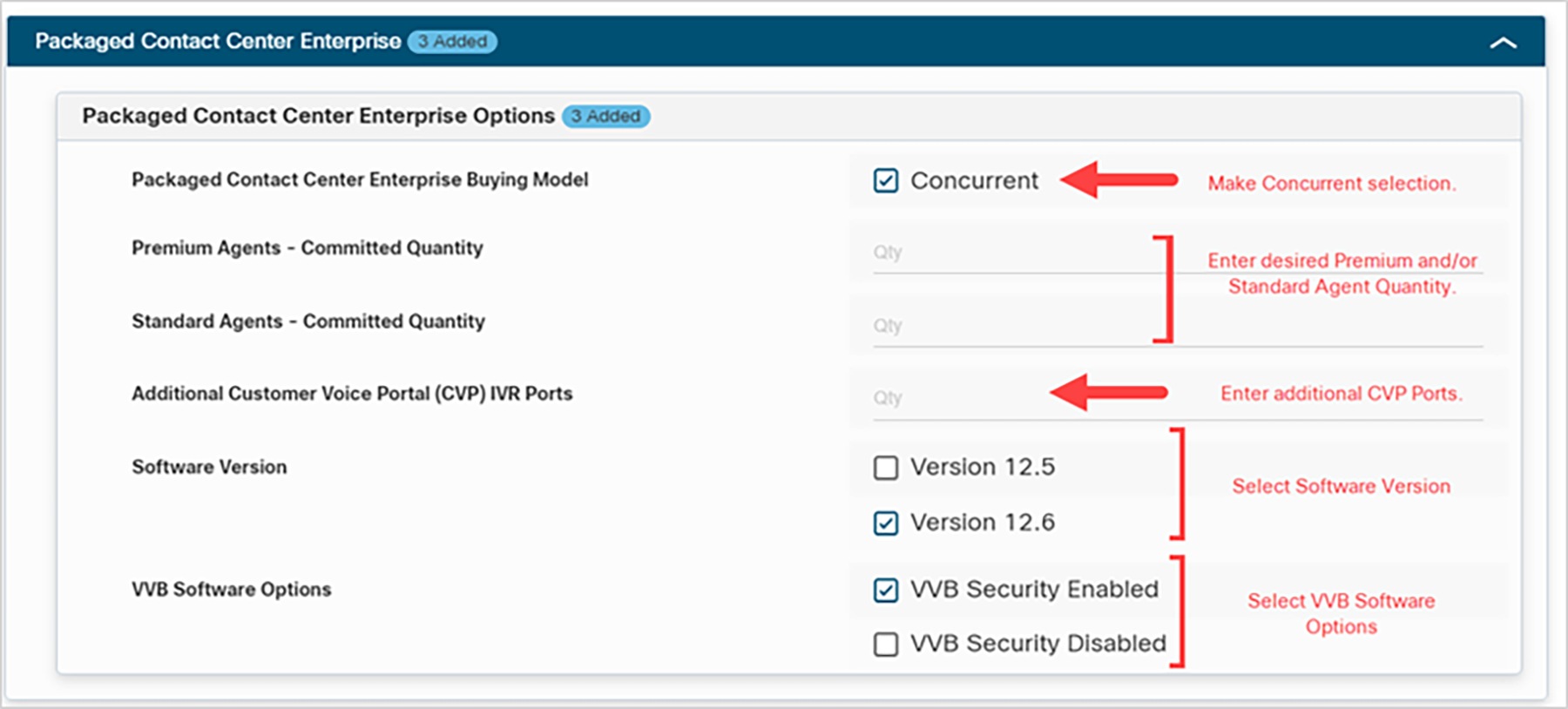Viewport: 1568px width, 709px height.
Task: Click the VVB Software Options label
Action: click(x=232, y=590)
